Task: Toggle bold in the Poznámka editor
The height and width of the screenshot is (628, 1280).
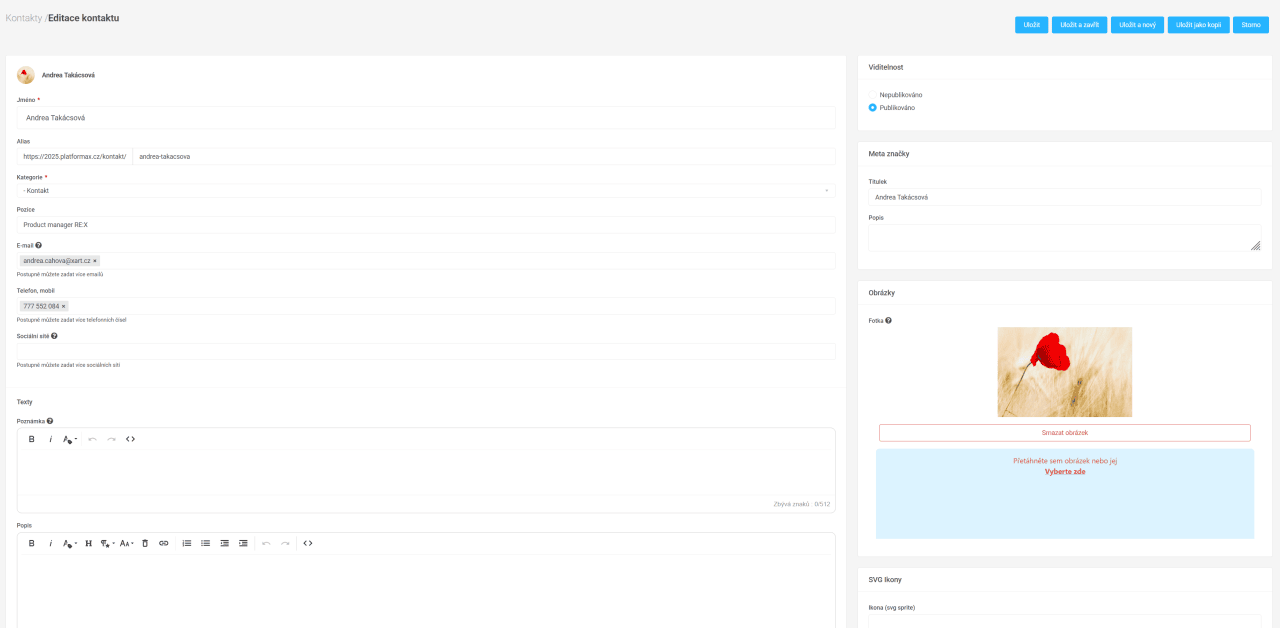Action: tap(31, 439)
